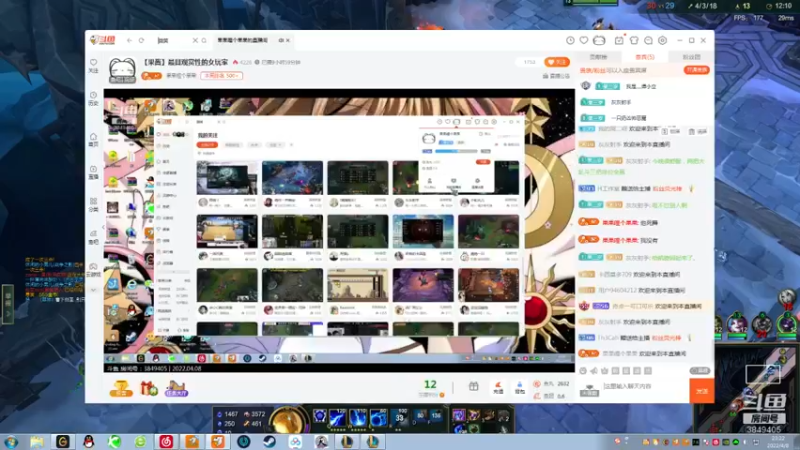
Task: Click the trophy icon below the video
Action: [121, 389]
